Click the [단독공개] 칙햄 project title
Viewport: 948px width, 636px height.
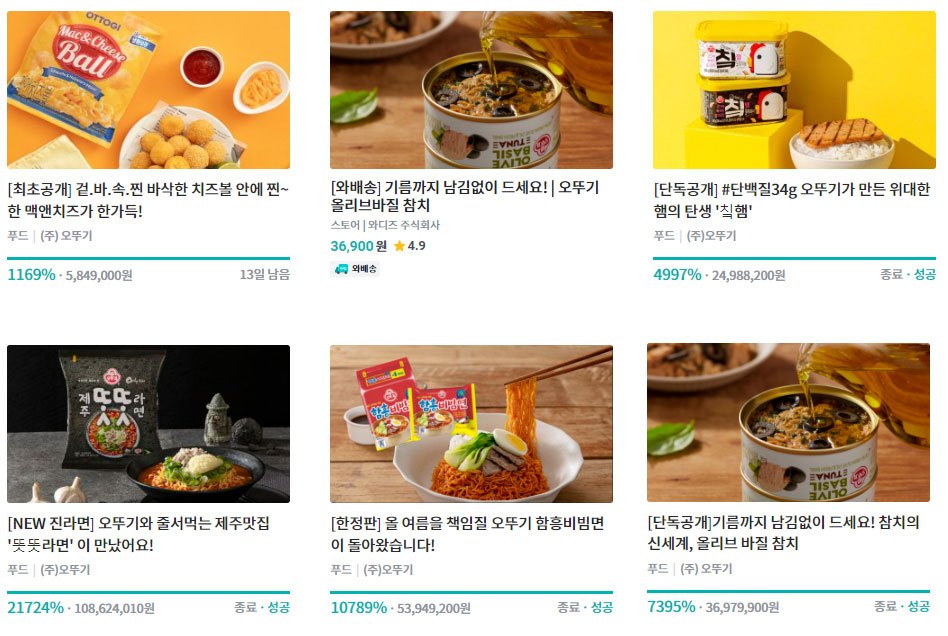click(791, 200)
